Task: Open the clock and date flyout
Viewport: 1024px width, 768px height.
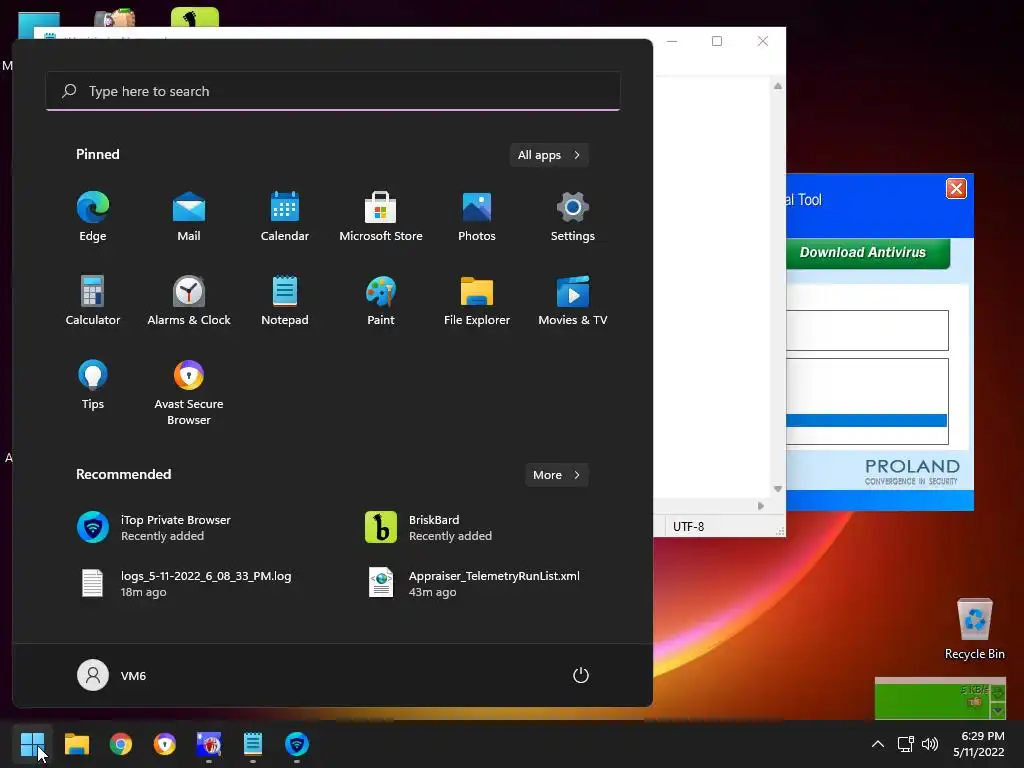Action: coord(979,744)
